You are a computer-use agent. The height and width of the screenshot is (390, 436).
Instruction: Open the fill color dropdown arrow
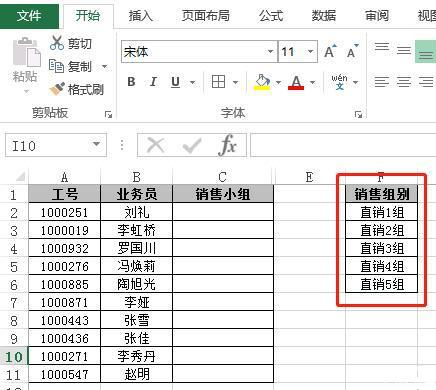[278, 82]
